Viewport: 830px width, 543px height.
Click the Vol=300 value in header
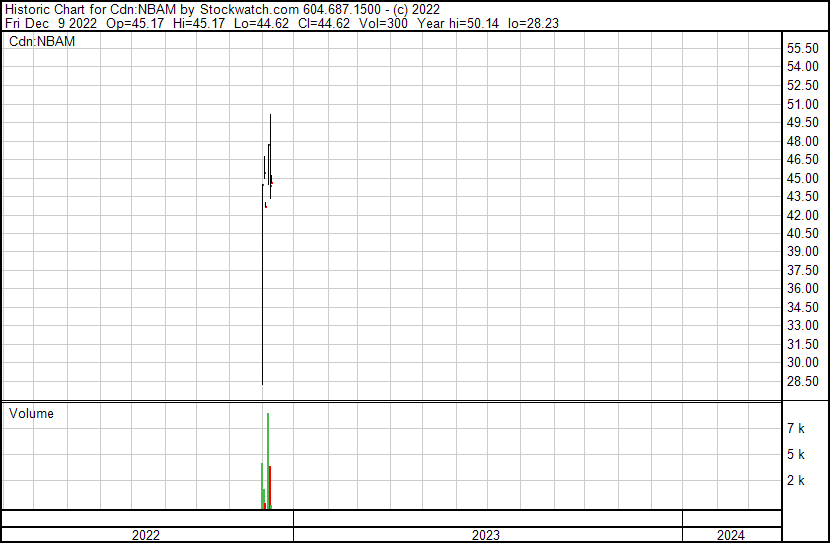pyautogui.click(x=384, y=23)
